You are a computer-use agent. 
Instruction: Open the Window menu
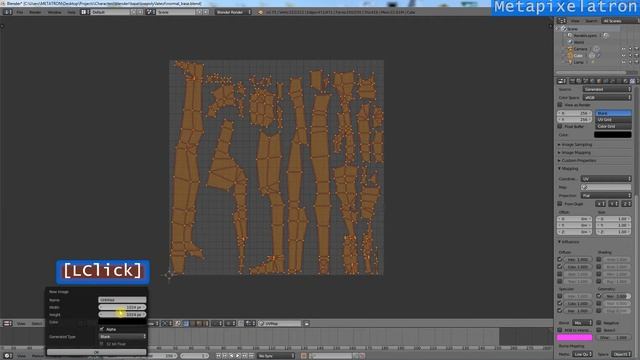click(54, 12)
